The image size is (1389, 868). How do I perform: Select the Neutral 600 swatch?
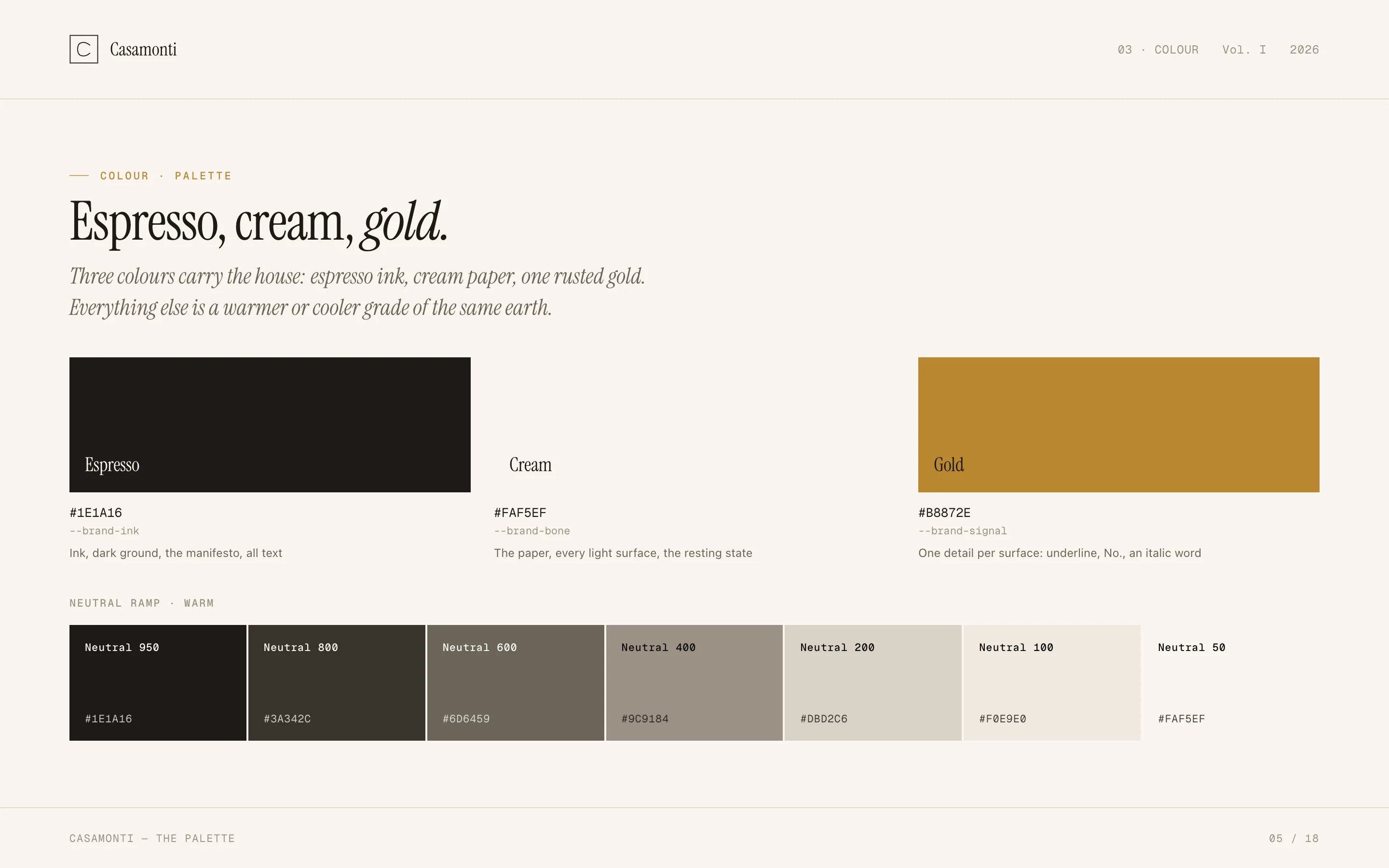pyautogui.click(x=516, y=682)
